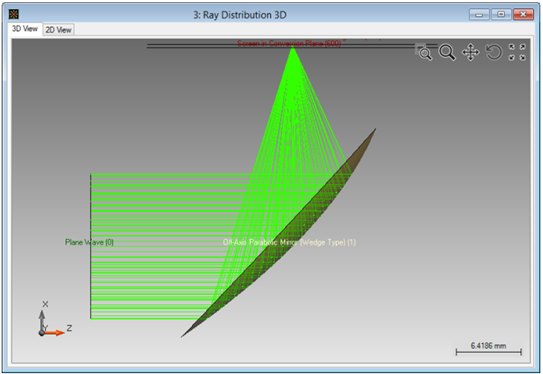Click the Off-Axis Parabolic Mirror label
The width and height of the screenshot is (543, 374).
tap(289, 242)
